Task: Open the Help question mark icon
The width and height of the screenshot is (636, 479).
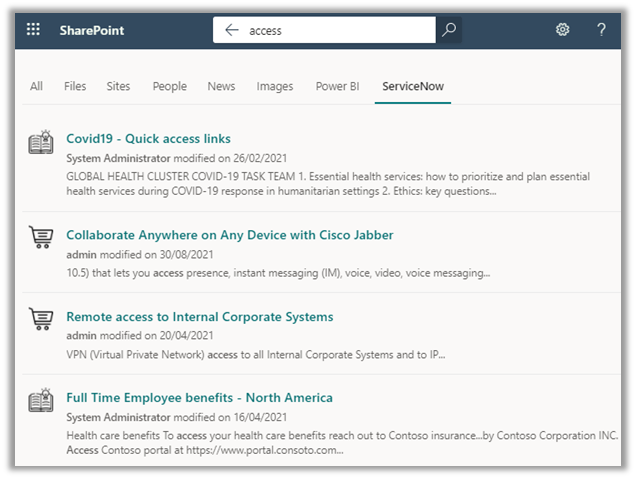Action: coord(601,30)
